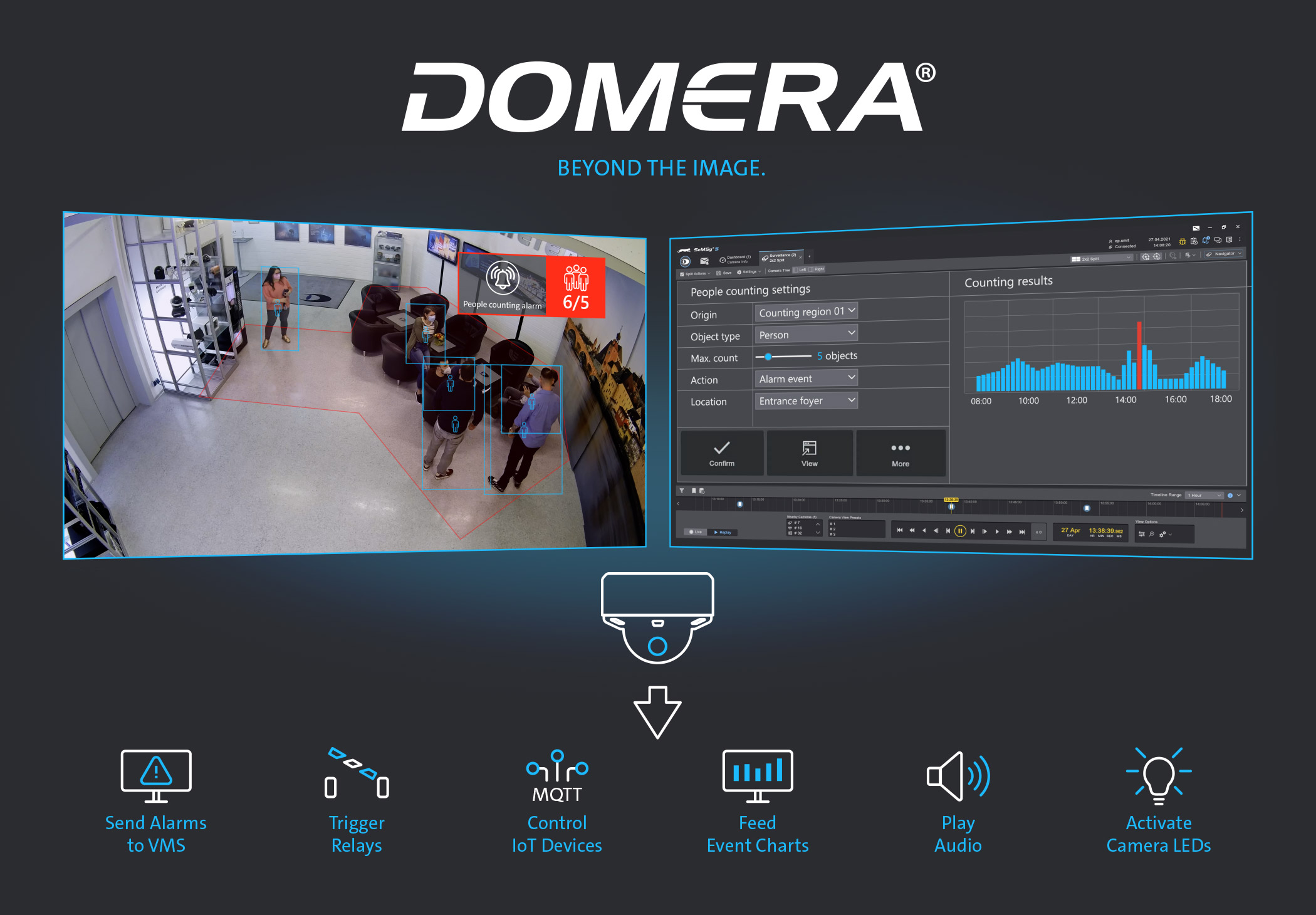Viewport: 1316px width, 915px height.
Task: Toggle Live mode switch
Action: (x=696, y=531)
